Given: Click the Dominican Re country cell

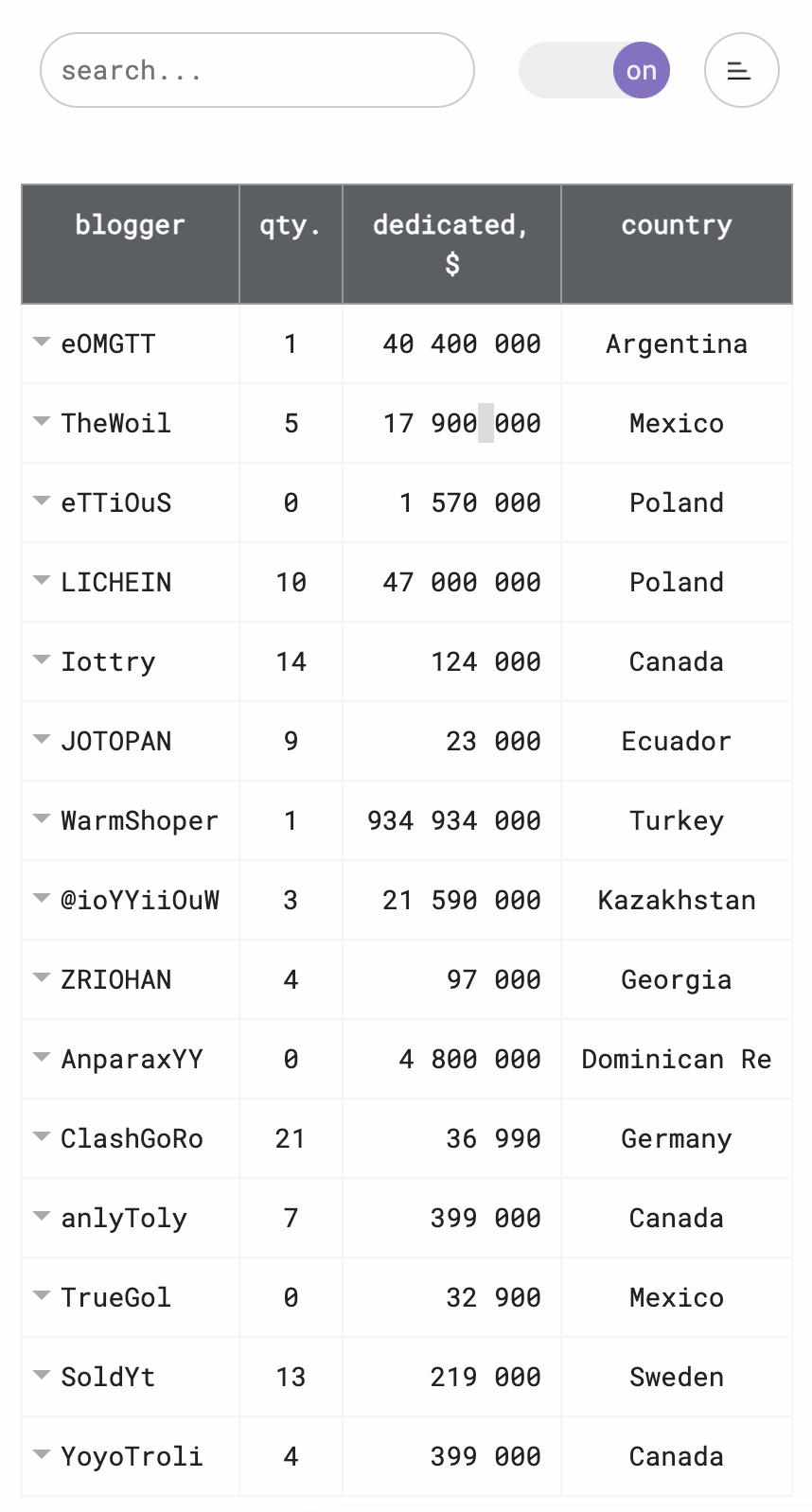Looking at the screenshot, I should tap(677, 1059).
